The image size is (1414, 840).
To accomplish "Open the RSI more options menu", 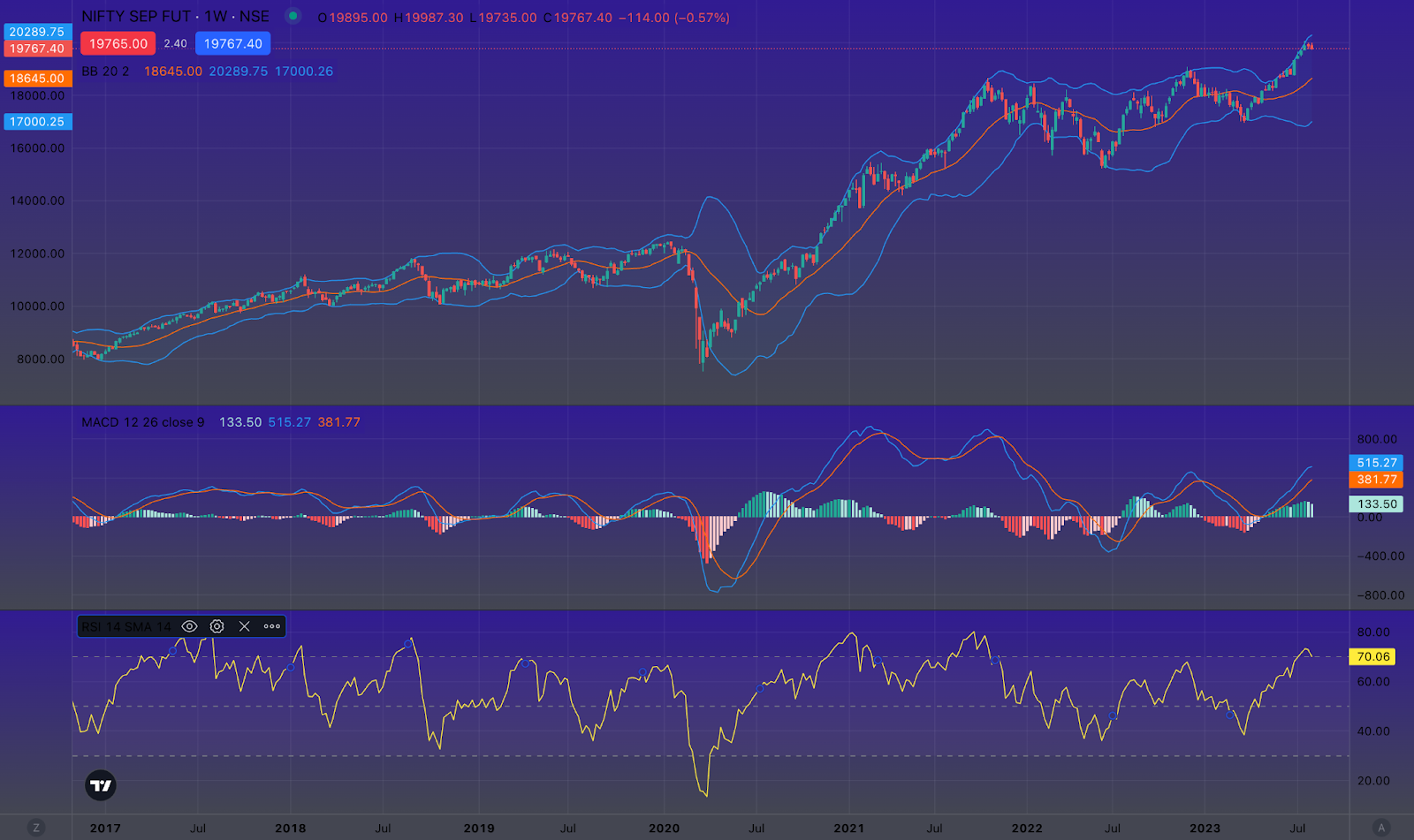I will [x=272, y=626].
